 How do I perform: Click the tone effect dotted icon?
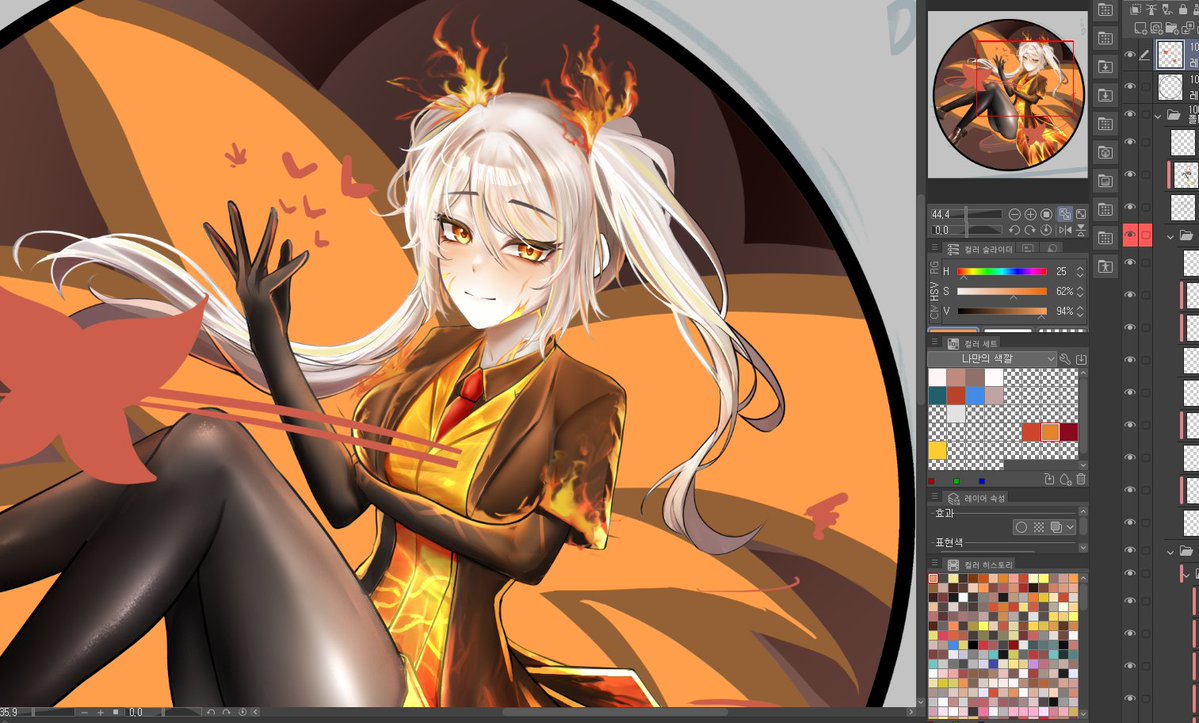pos(1038,527)
